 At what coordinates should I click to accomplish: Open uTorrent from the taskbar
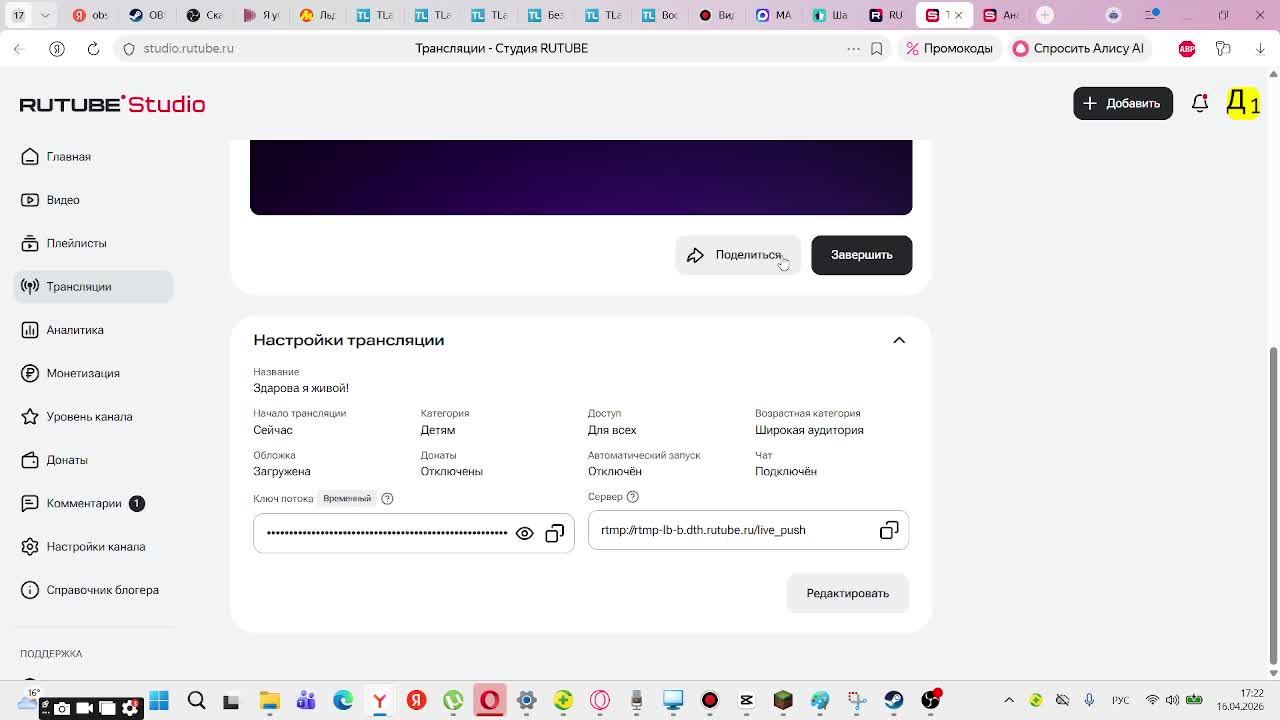(x=453, y=700)
